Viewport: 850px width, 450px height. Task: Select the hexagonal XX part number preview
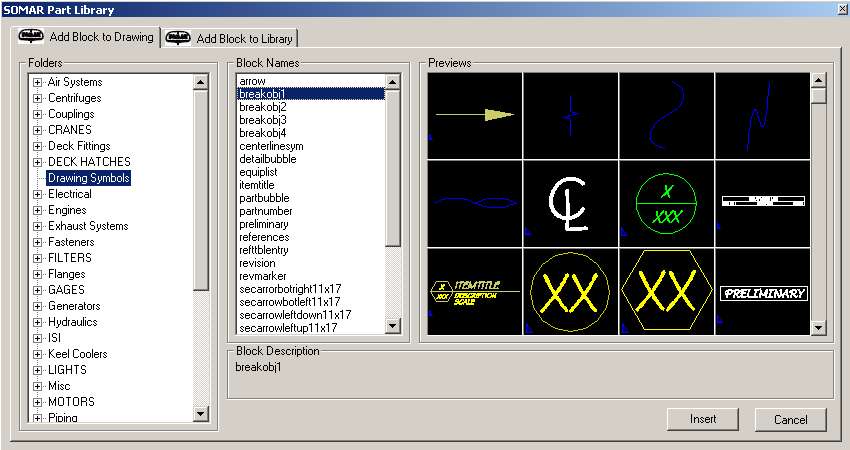667,292
